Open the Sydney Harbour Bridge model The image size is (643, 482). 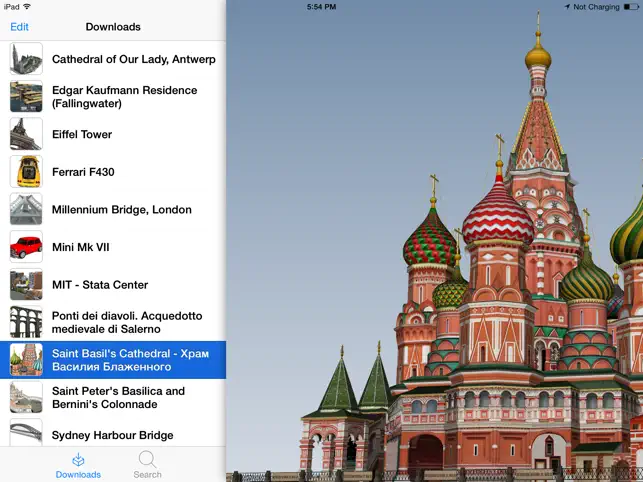113,432
